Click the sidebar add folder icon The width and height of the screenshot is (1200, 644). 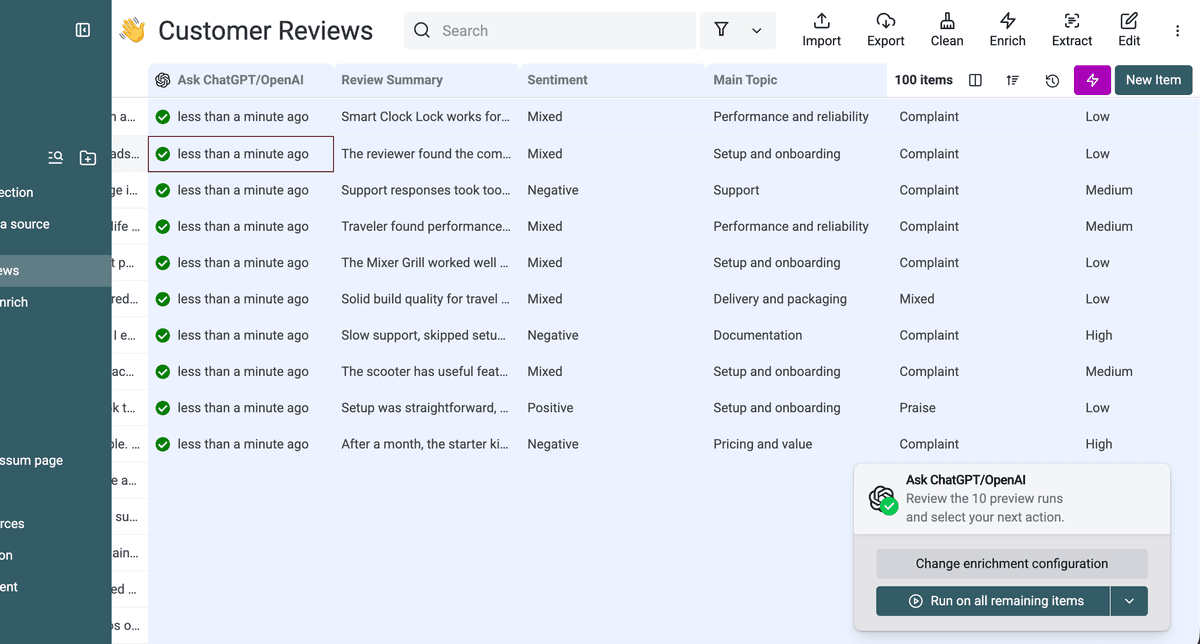[88, 157]
